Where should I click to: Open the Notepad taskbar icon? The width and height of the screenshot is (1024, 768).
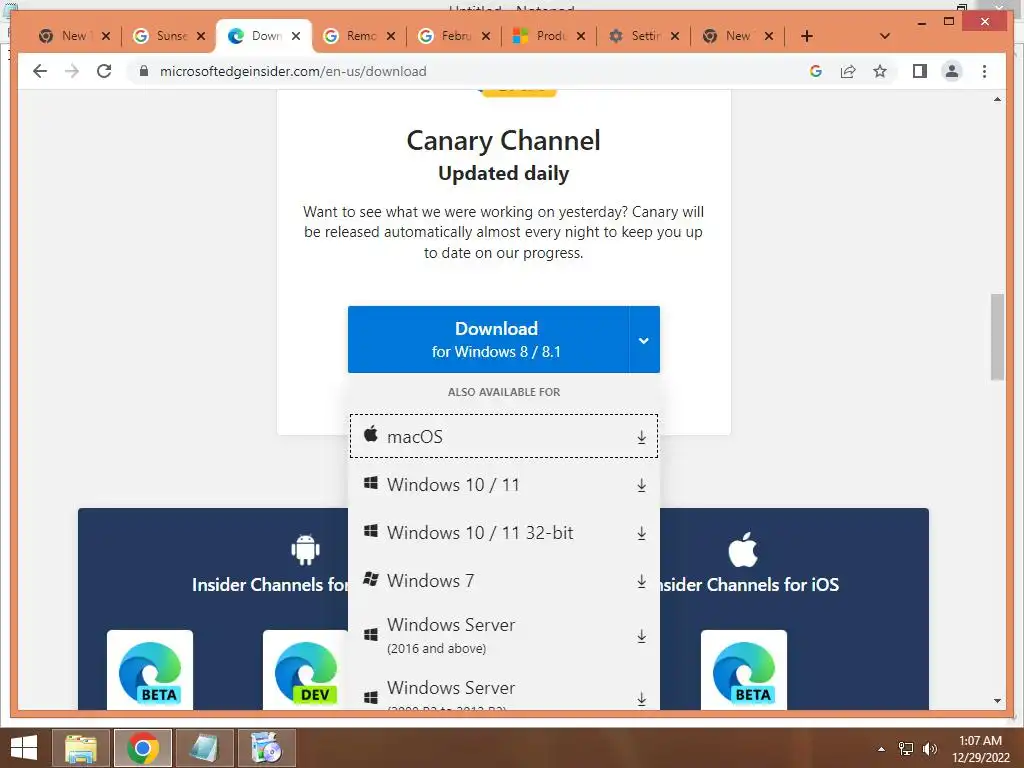tap(204, 748)
